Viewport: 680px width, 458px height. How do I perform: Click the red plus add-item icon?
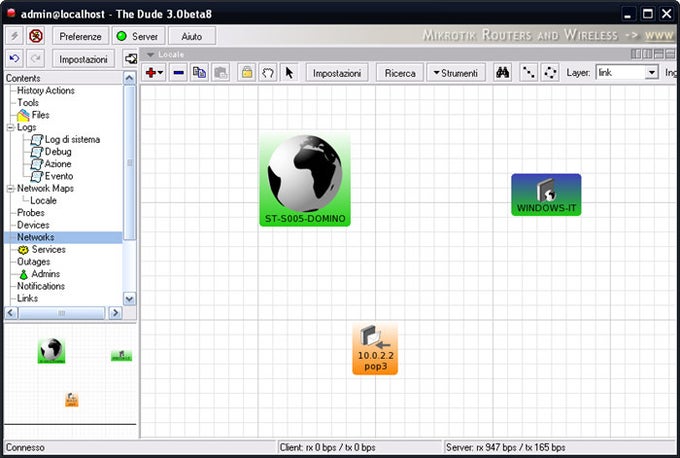pos(154,73)
